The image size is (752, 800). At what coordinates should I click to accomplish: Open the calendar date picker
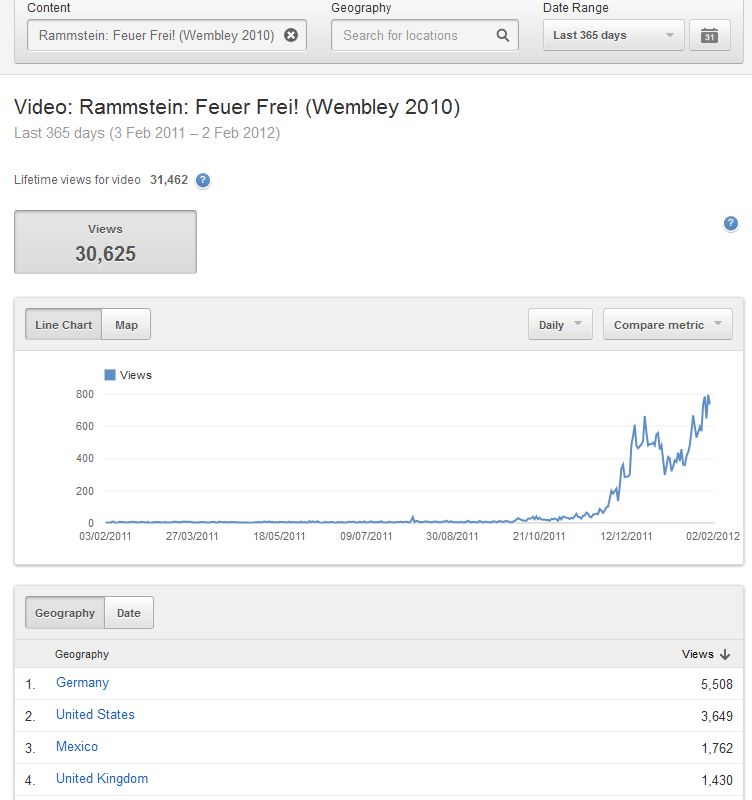point(709,35)
